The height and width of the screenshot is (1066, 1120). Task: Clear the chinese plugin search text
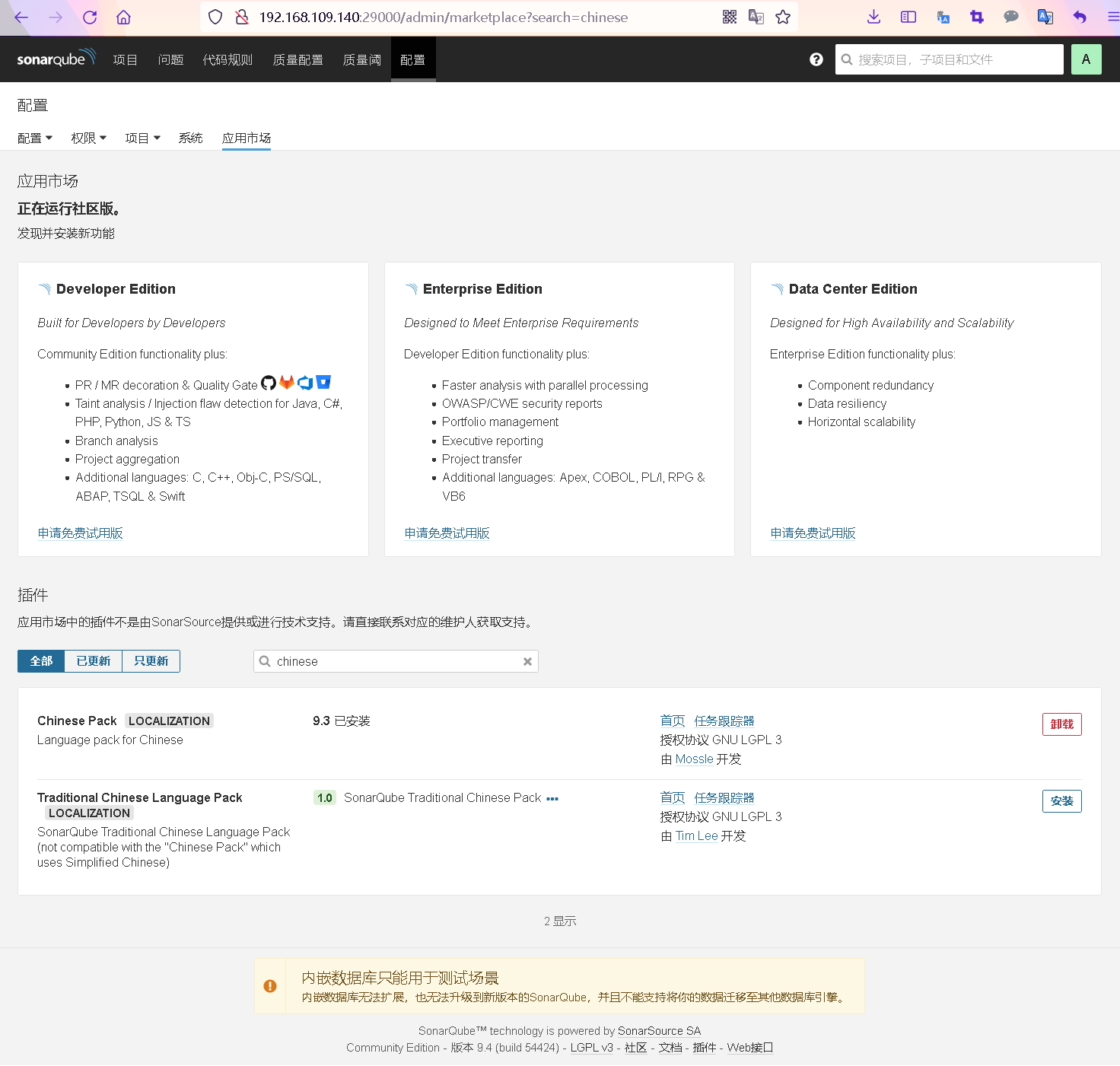[527, 662]
